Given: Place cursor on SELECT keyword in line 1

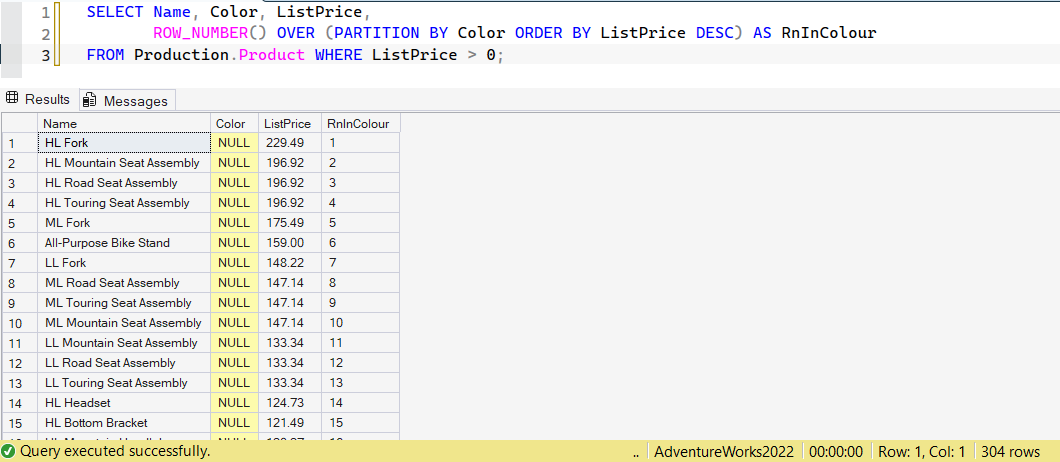Looking at the screenshot, I should click(115, 12).
